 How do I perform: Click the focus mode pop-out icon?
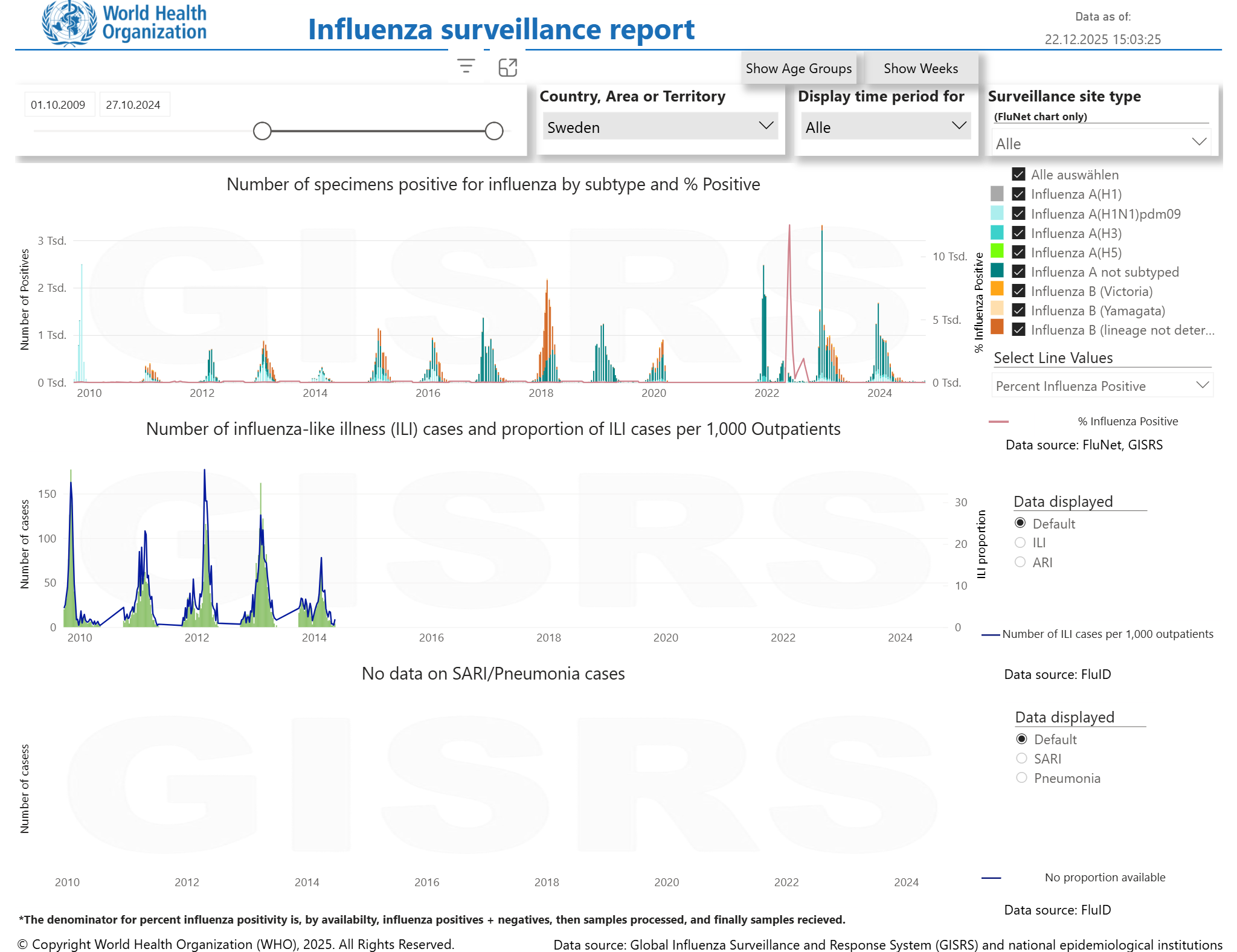point(507,67)
